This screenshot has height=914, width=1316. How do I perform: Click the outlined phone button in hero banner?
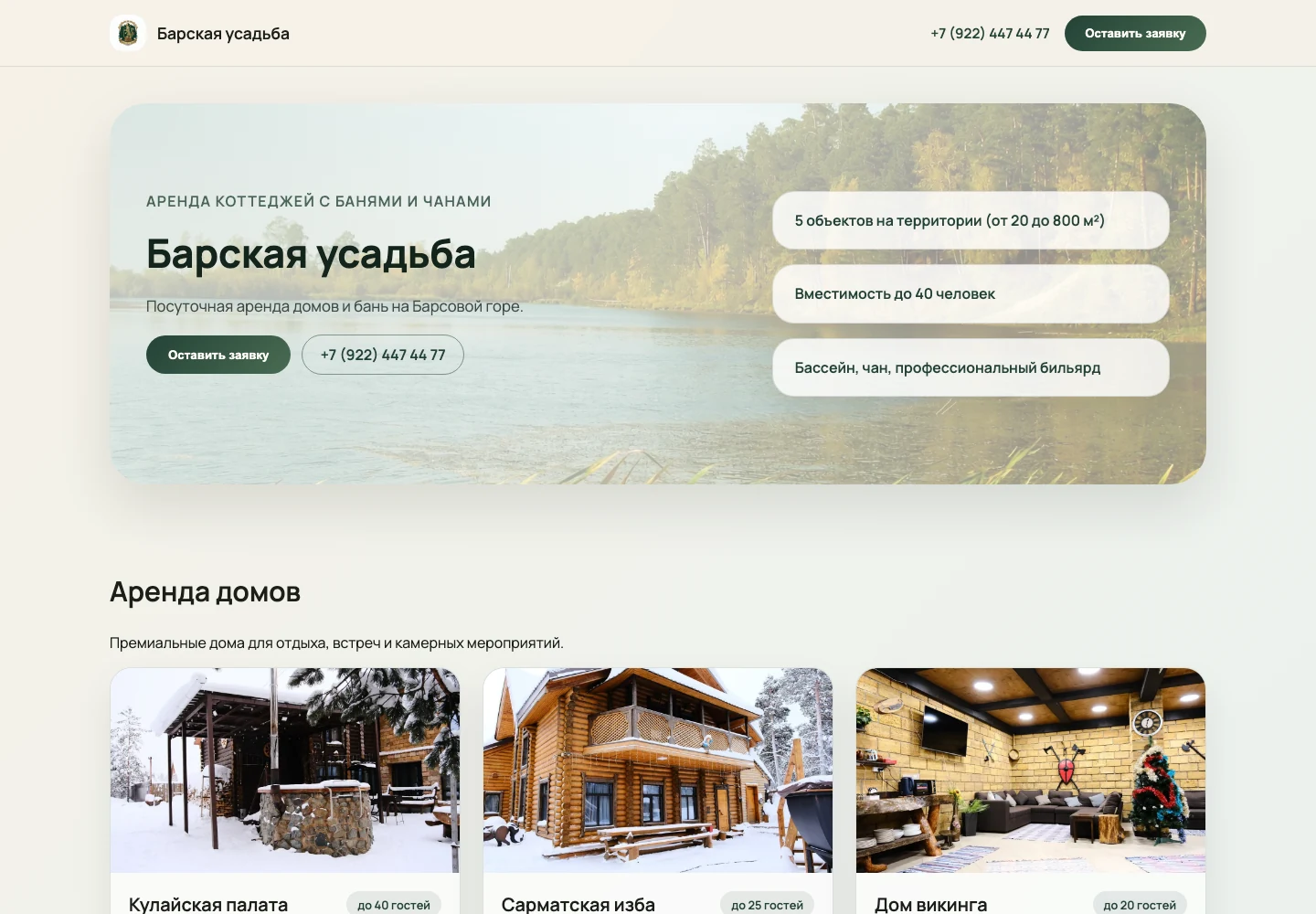click(x=383, y=355)
